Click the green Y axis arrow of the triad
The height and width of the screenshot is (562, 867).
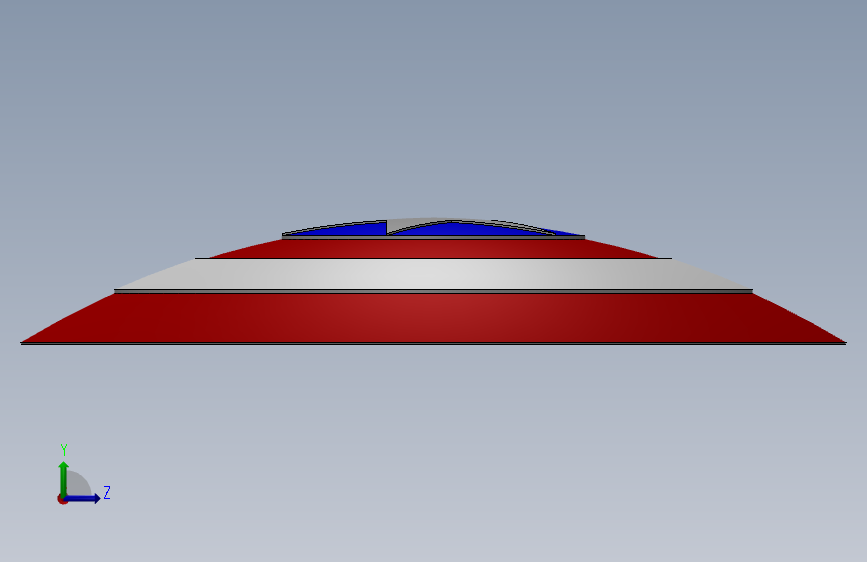(x=64, y=479)
